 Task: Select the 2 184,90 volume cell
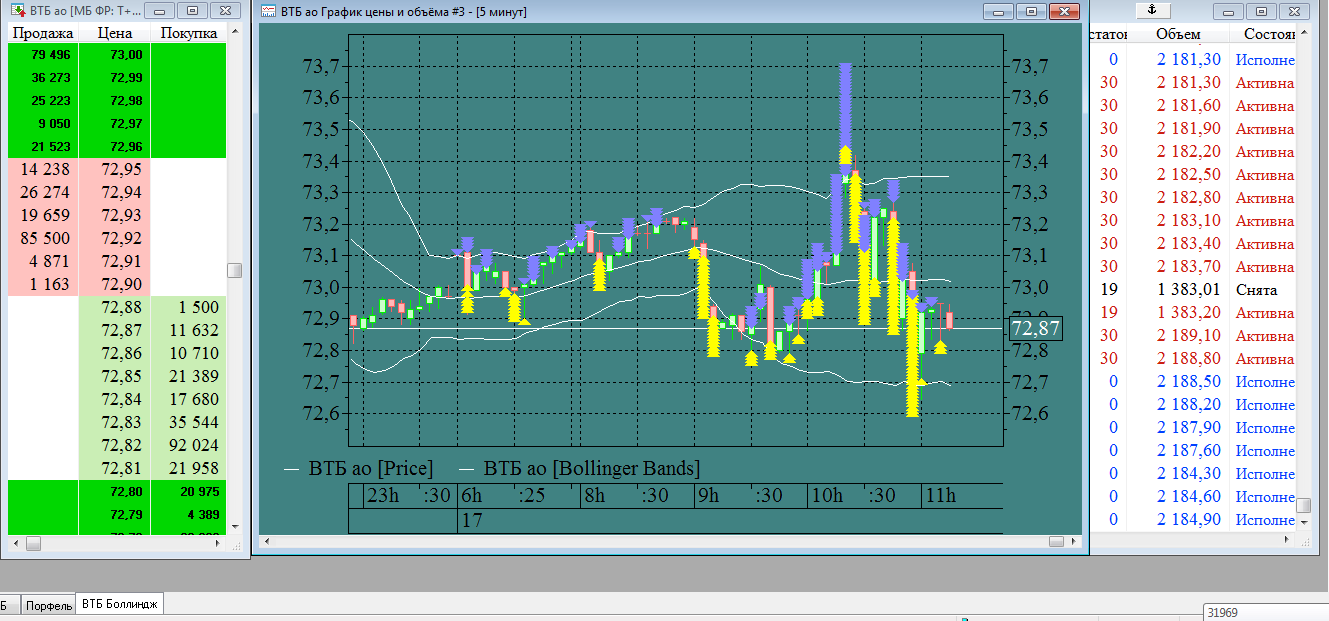point(1178,520)
